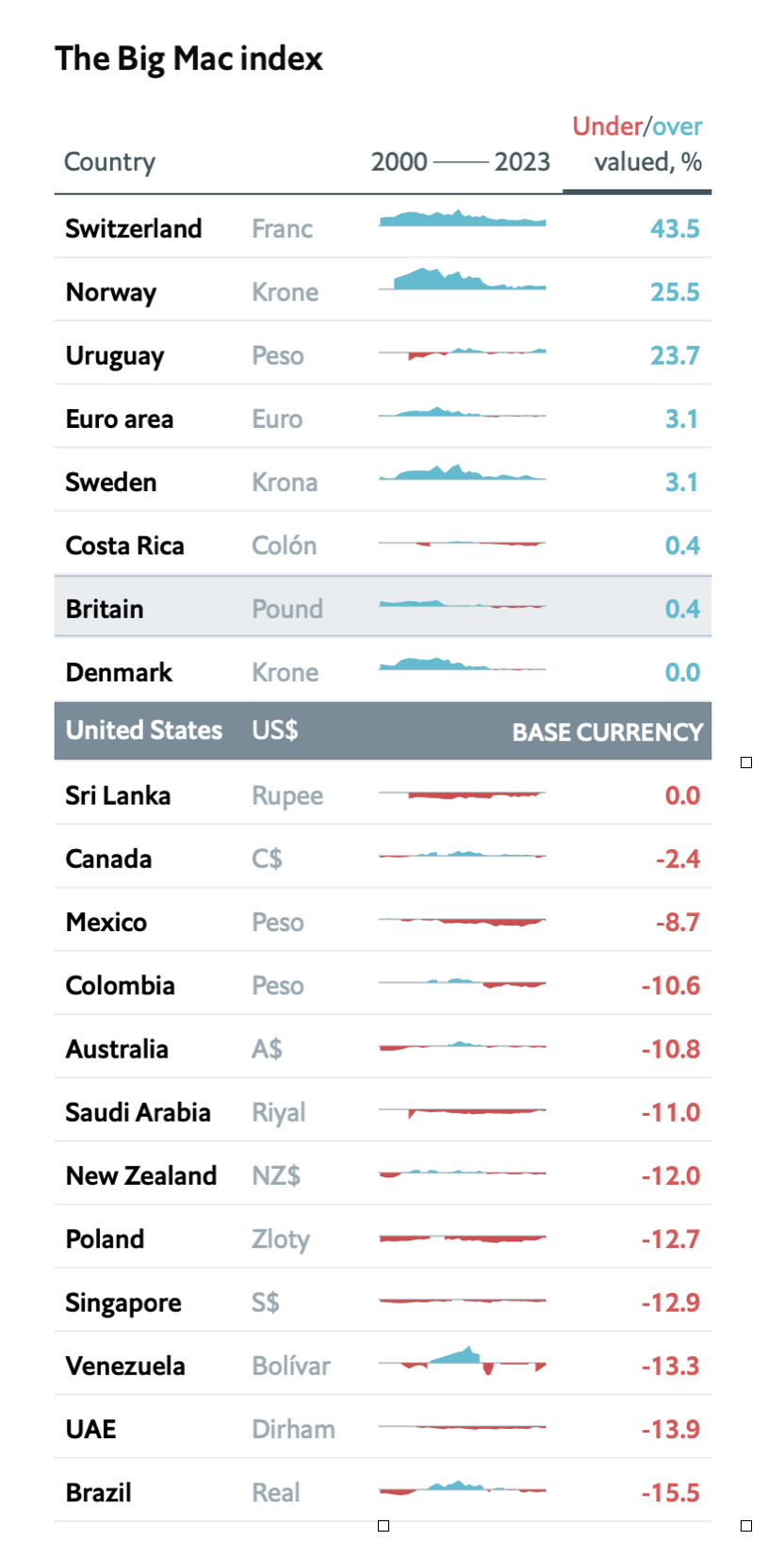Click the Switzerland sparkline chart
Viewport: 784px width, 1557px height.
(x=462, y=221)
